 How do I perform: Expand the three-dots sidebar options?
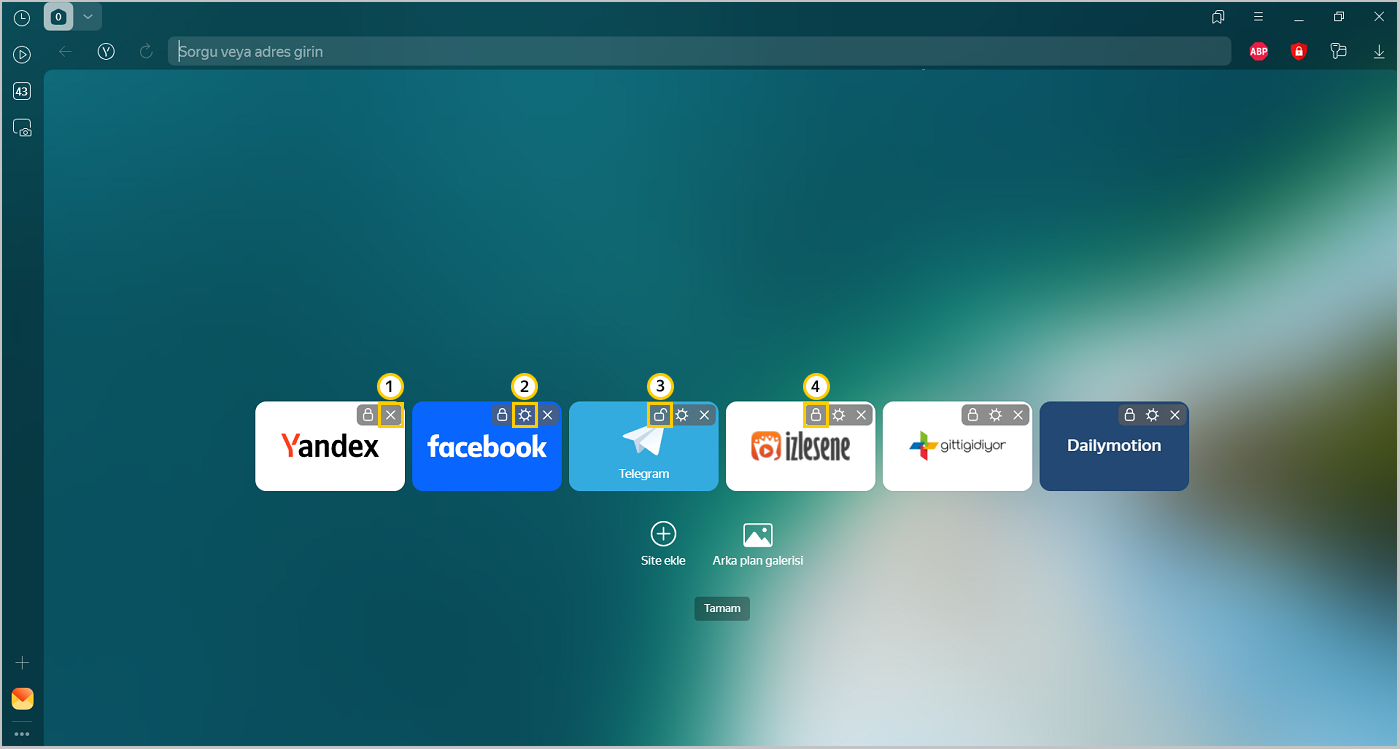point(22,734)
